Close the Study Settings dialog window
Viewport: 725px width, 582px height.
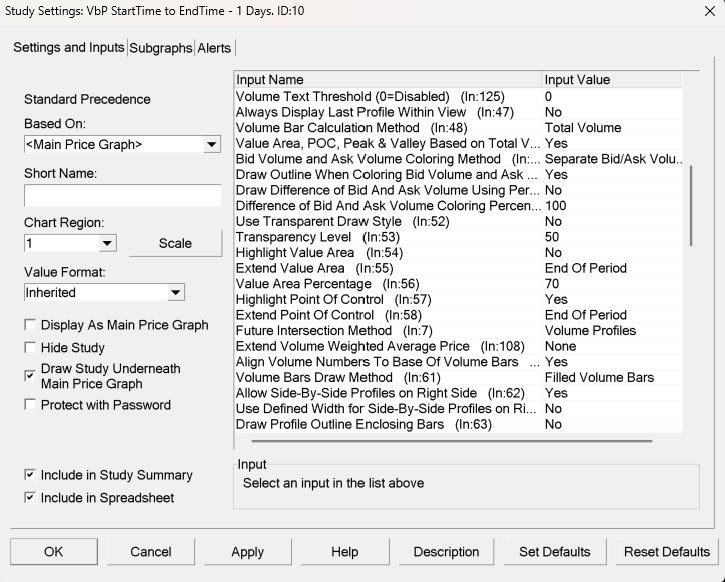tap(702, 13)
